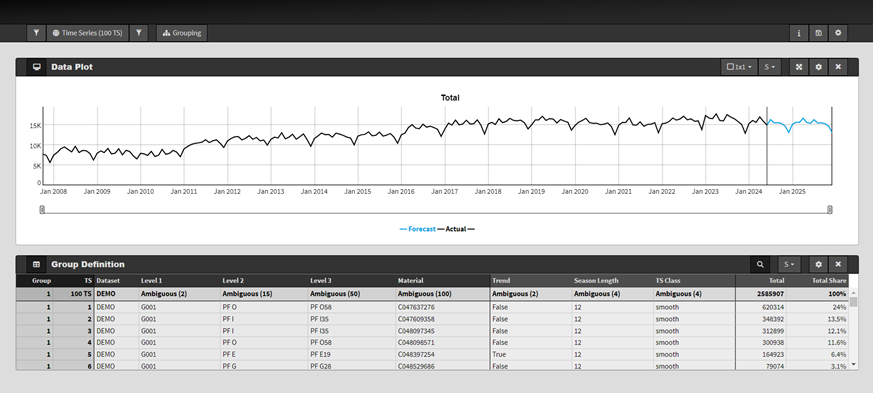Open the Grouping button
The image size is (873, 393).
tap(182, 33)
